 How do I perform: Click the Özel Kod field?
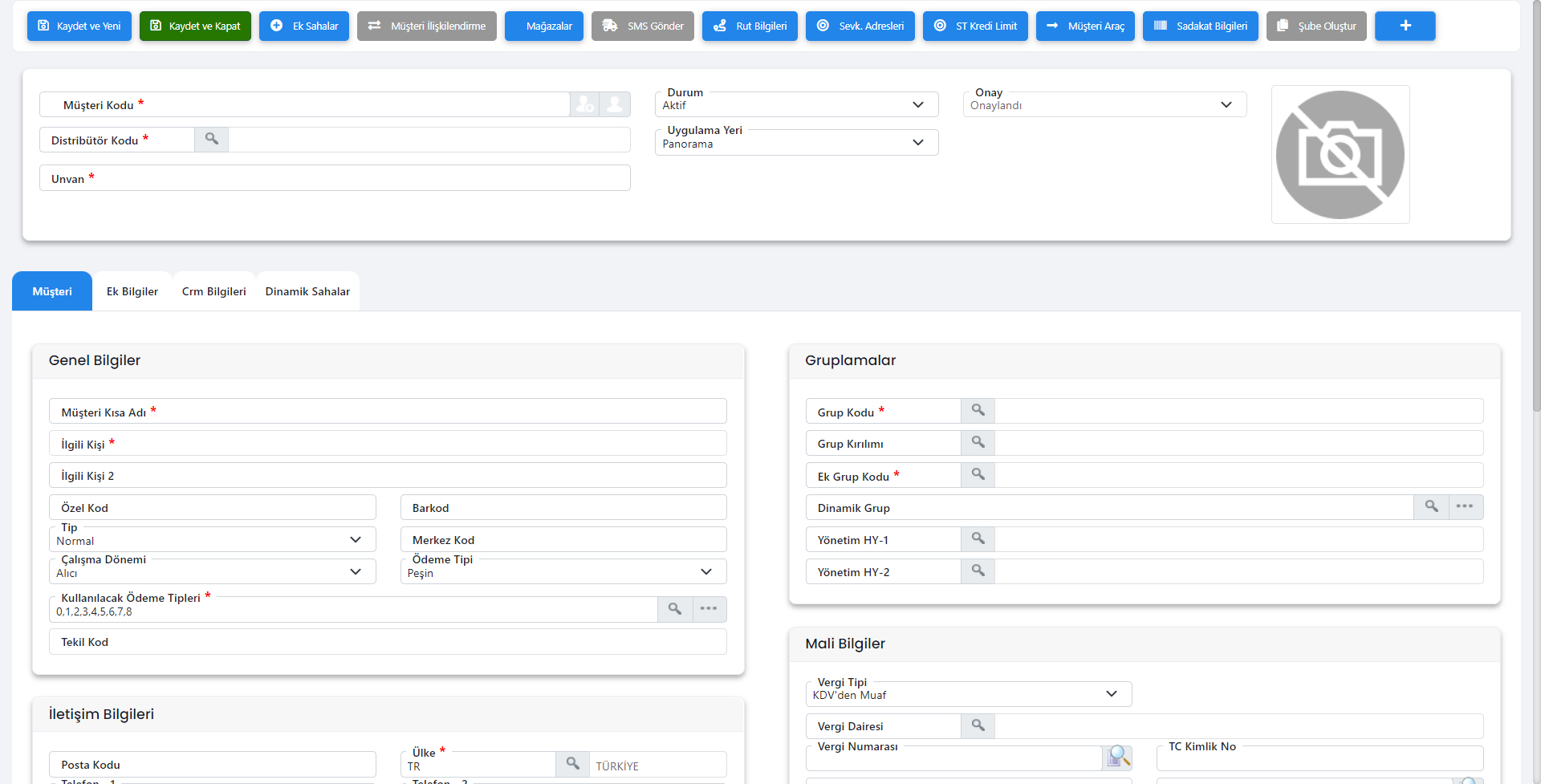(x=213, y=507)
